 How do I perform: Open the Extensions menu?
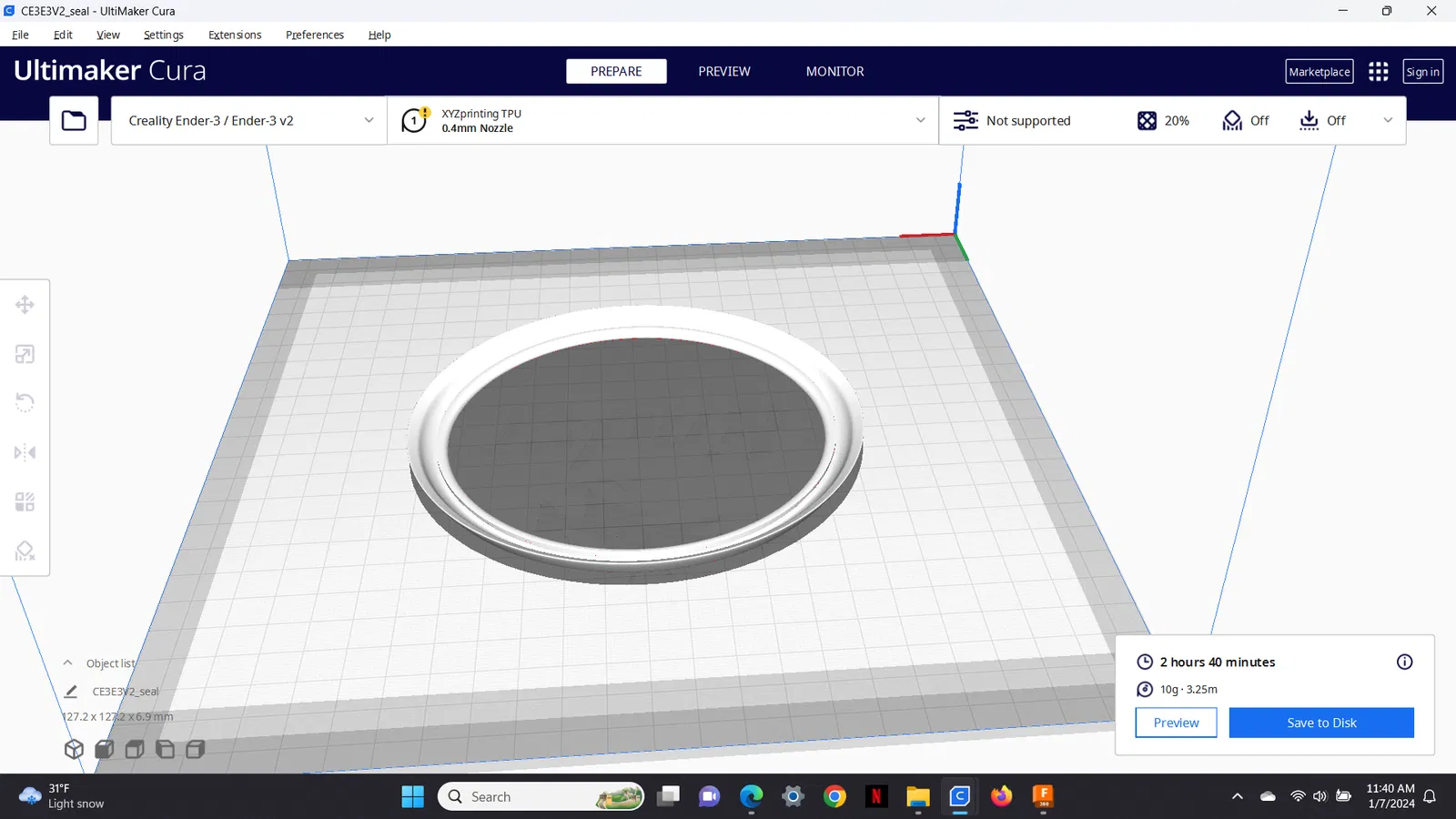[x=235, y=35]
